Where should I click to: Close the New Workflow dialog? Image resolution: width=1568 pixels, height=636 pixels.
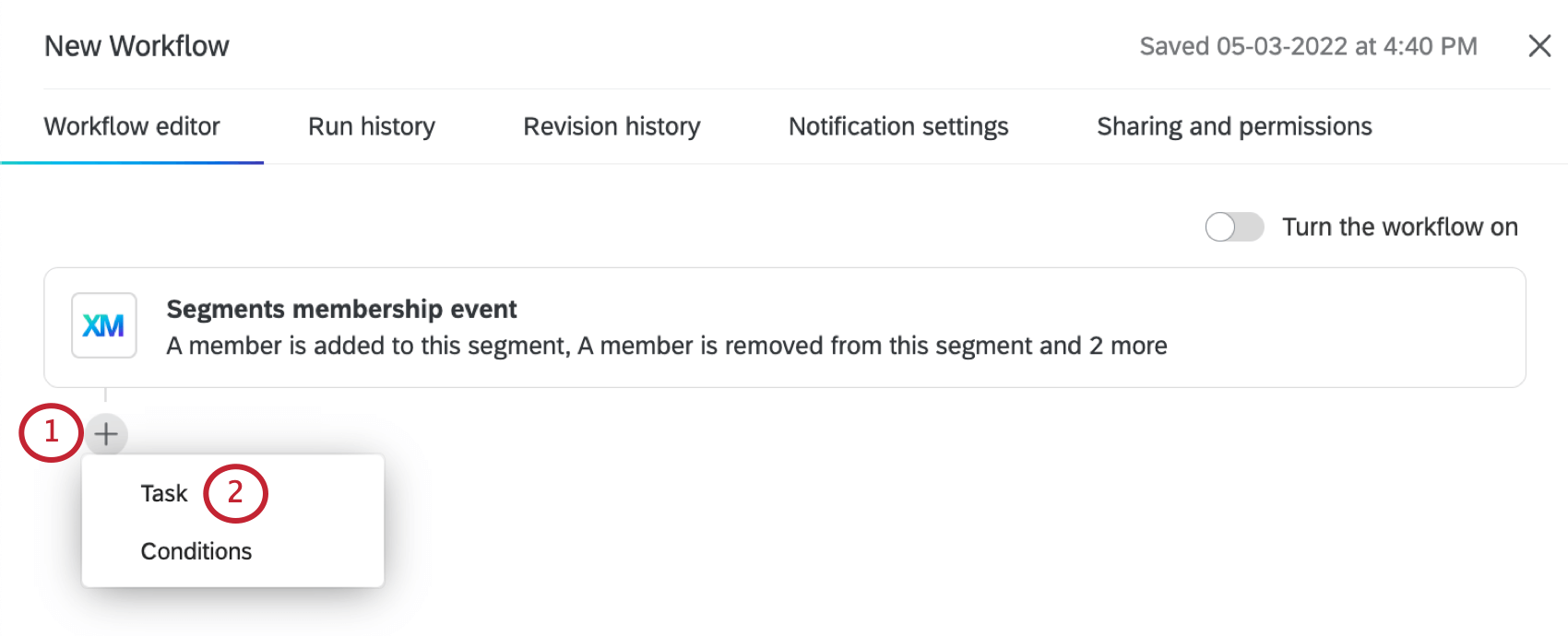pos(1539,46)
